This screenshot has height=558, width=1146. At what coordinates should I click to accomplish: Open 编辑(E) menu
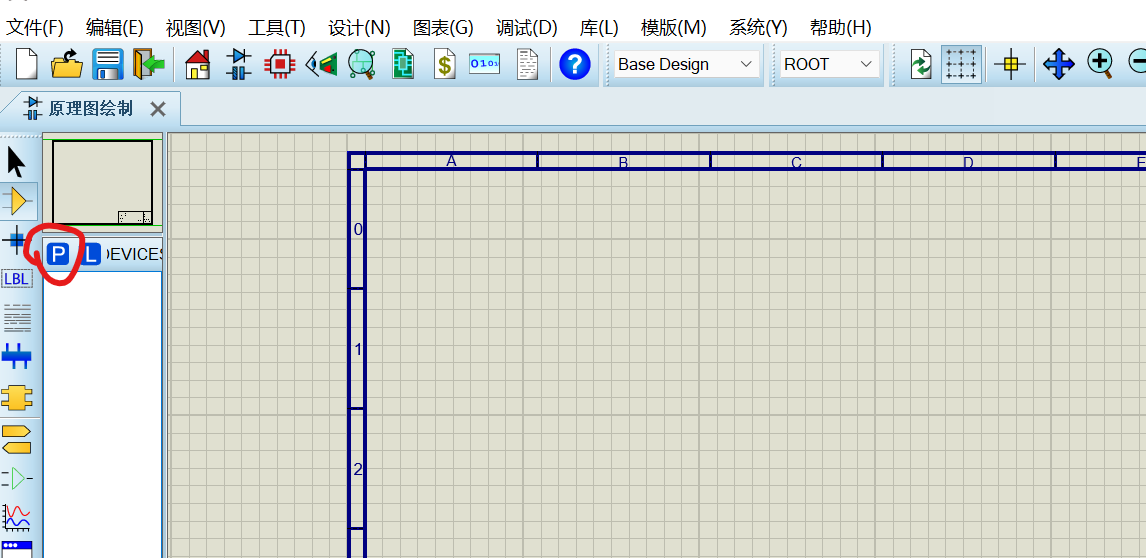coord(115,28)
